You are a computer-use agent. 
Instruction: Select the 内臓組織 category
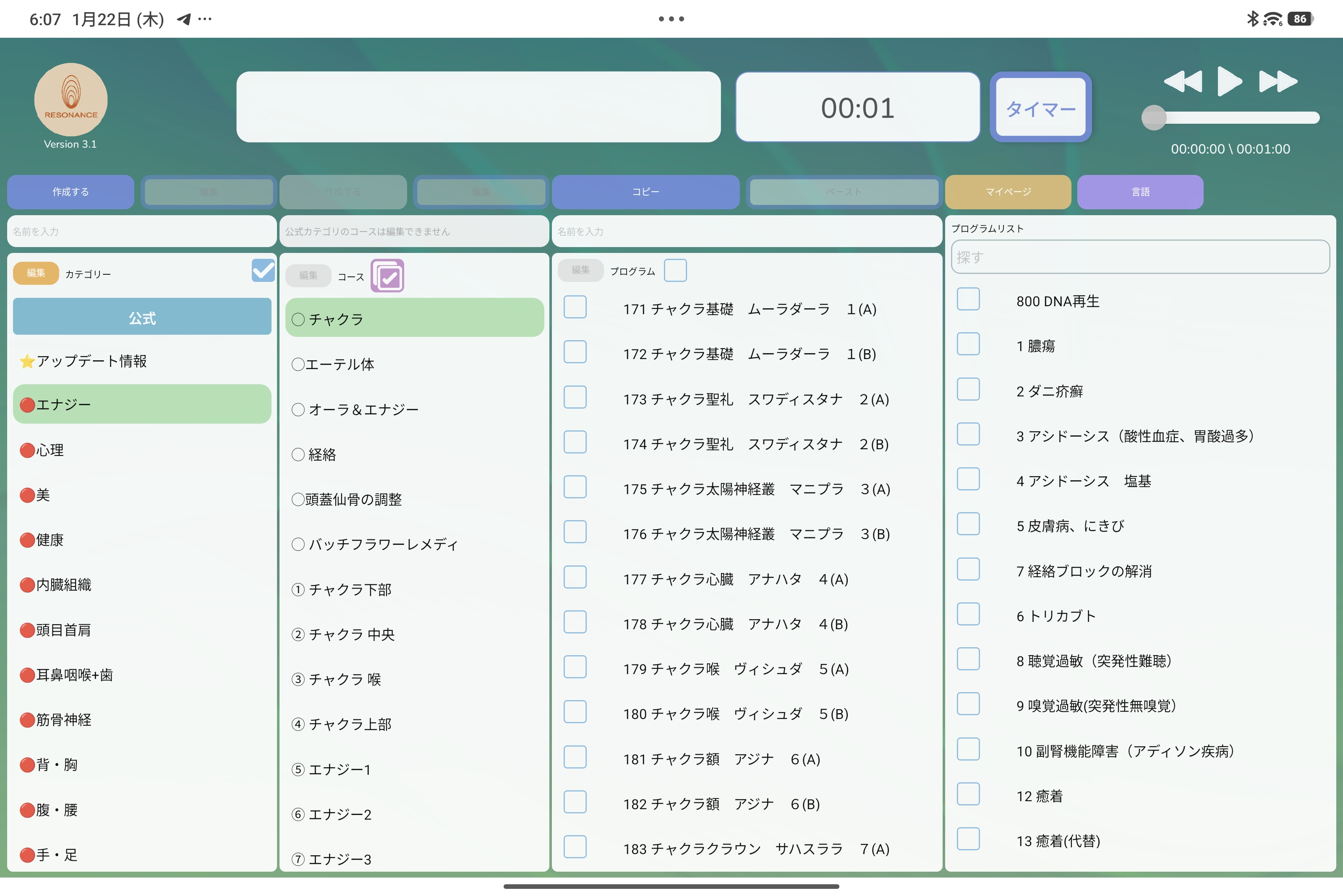pos(142,585)
